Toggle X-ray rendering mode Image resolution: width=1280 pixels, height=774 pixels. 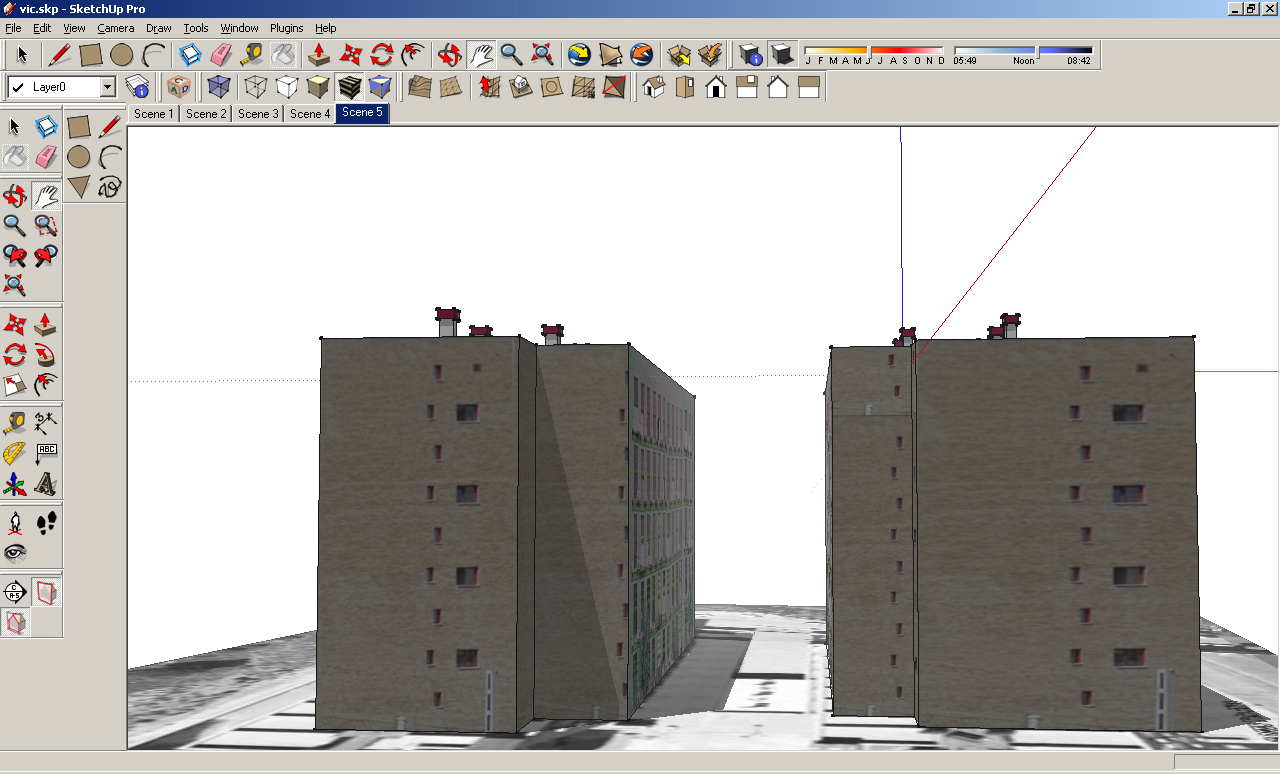218,86
